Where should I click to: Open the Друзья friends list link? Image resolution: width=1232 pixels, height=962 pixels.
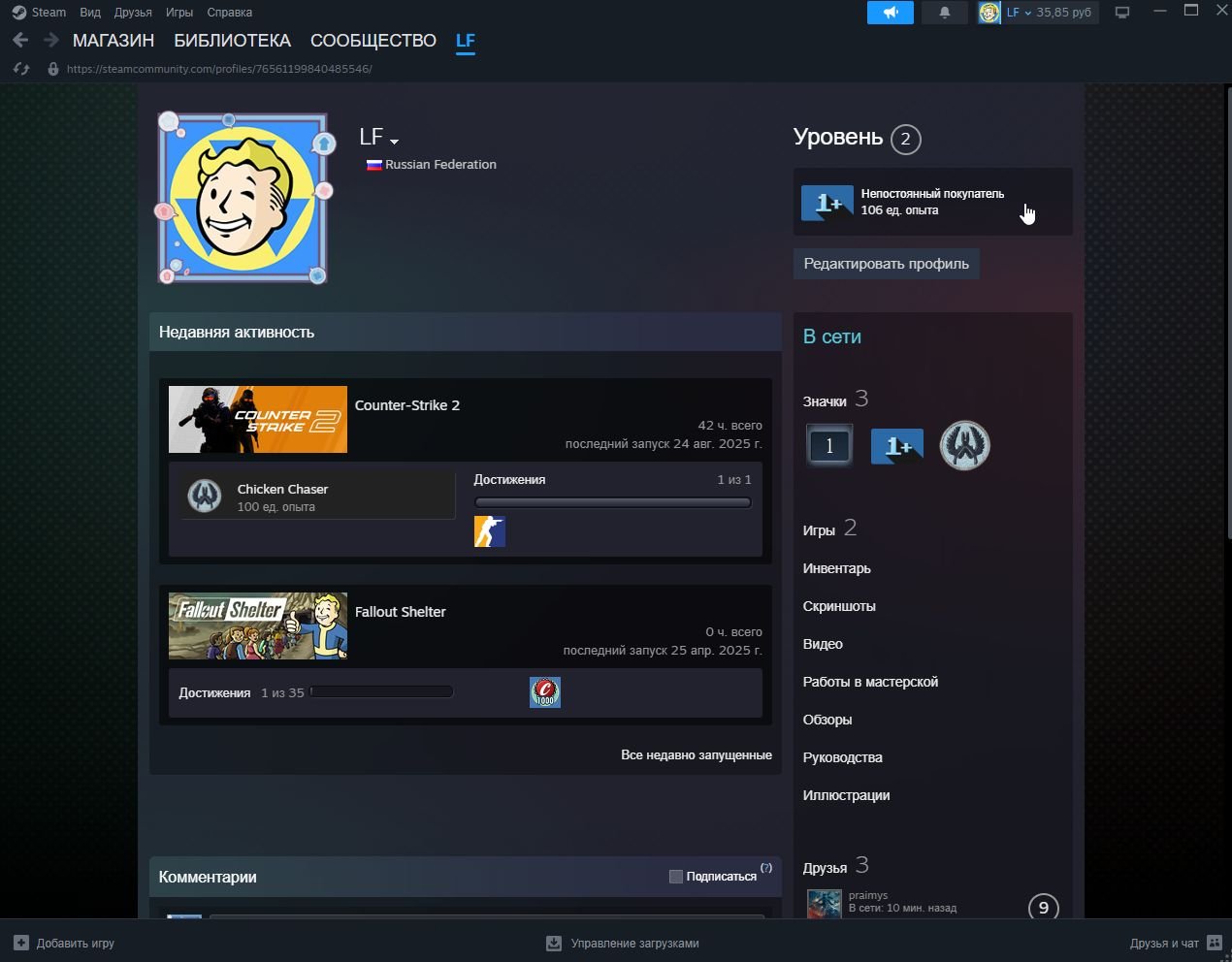click(x=825, y=868)
